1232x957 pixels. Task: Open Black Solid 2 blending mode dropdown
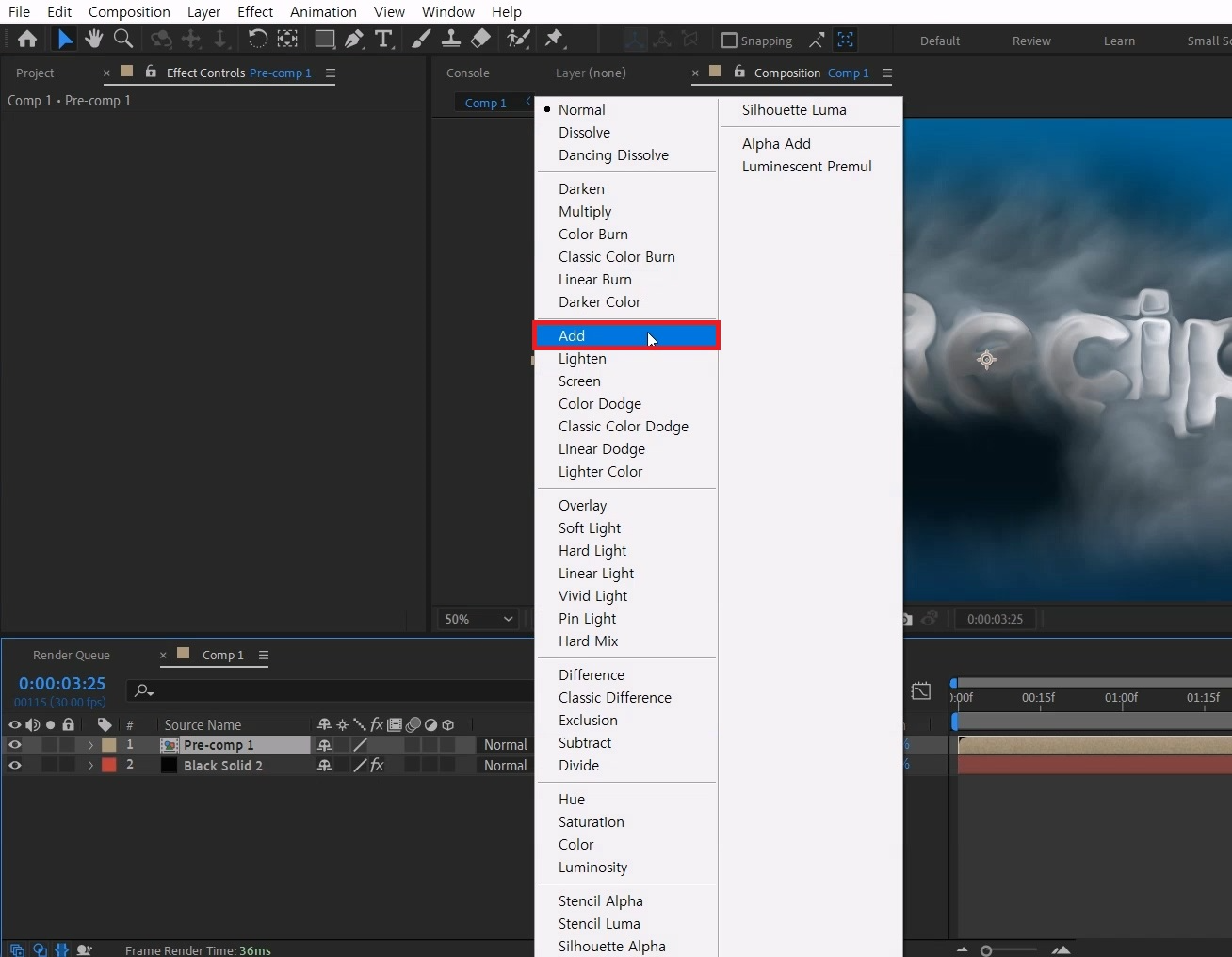[505, 765]
